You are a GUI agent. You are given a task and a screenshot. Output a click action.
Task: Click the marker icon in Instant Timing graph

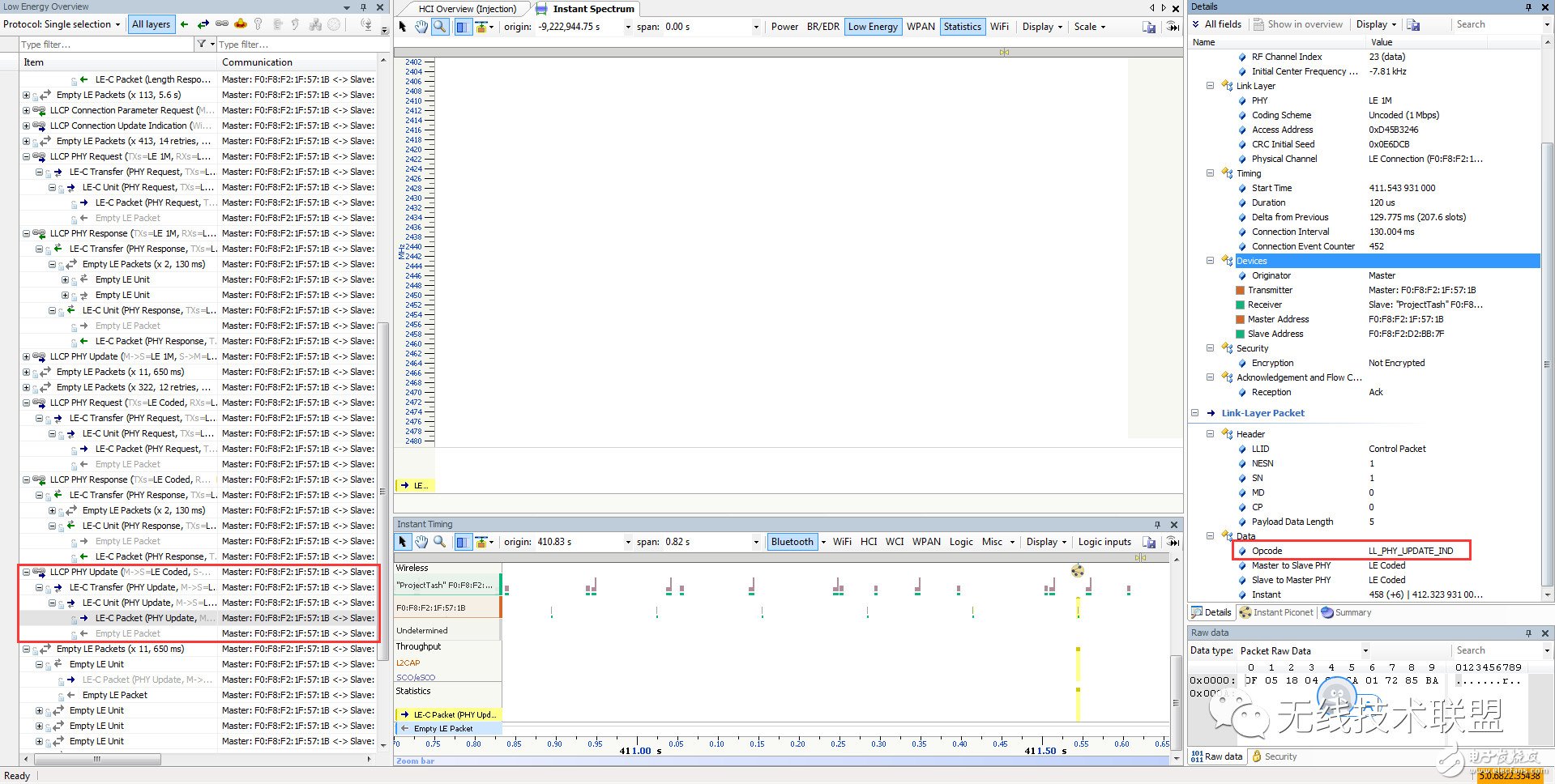pyautogui.click(x=1077, y=570)
